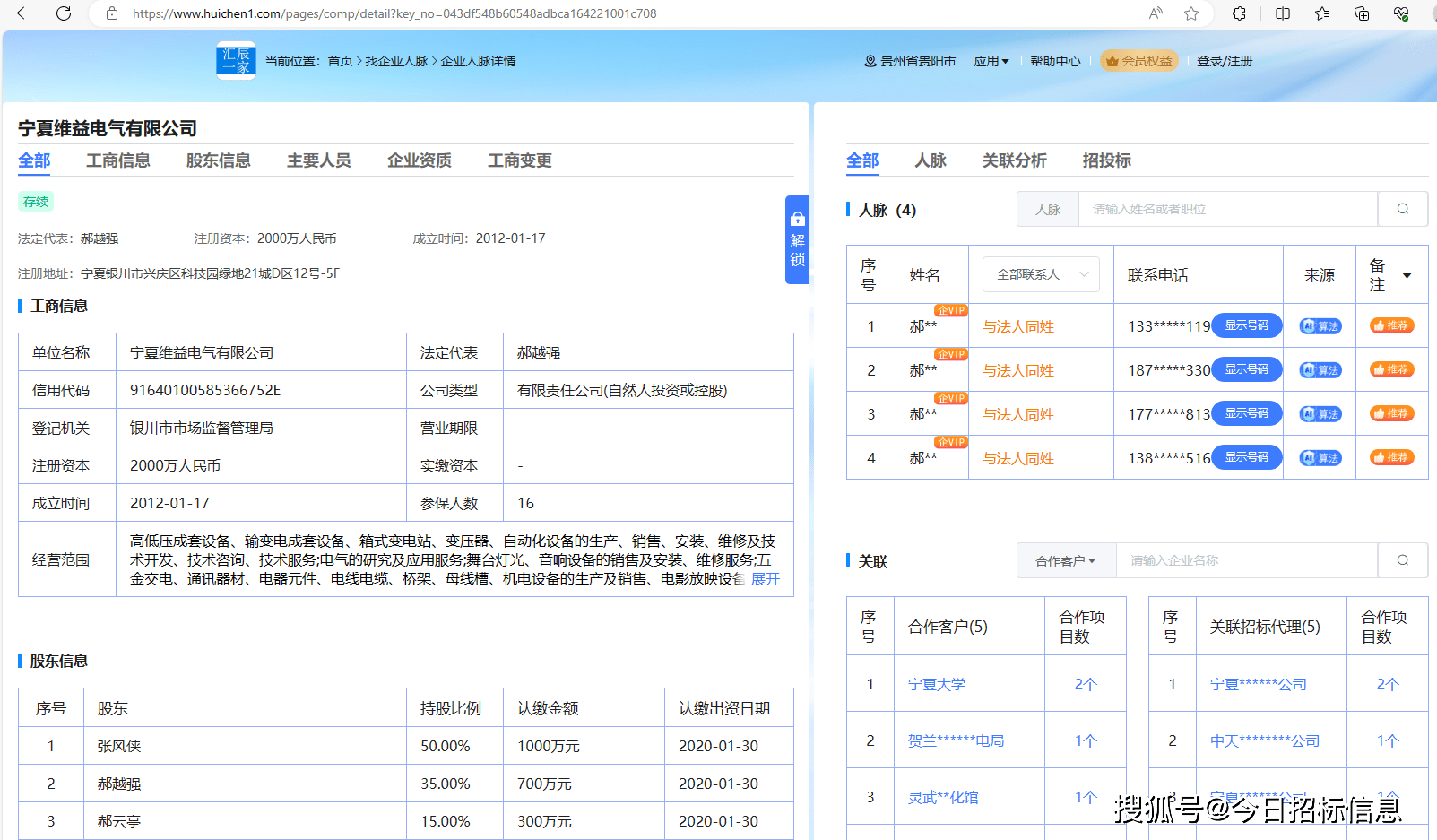This screenshot has height=840, width=1437.
Task: Open 贺兰******电局 partner link
Action: [x=956, y=740]
